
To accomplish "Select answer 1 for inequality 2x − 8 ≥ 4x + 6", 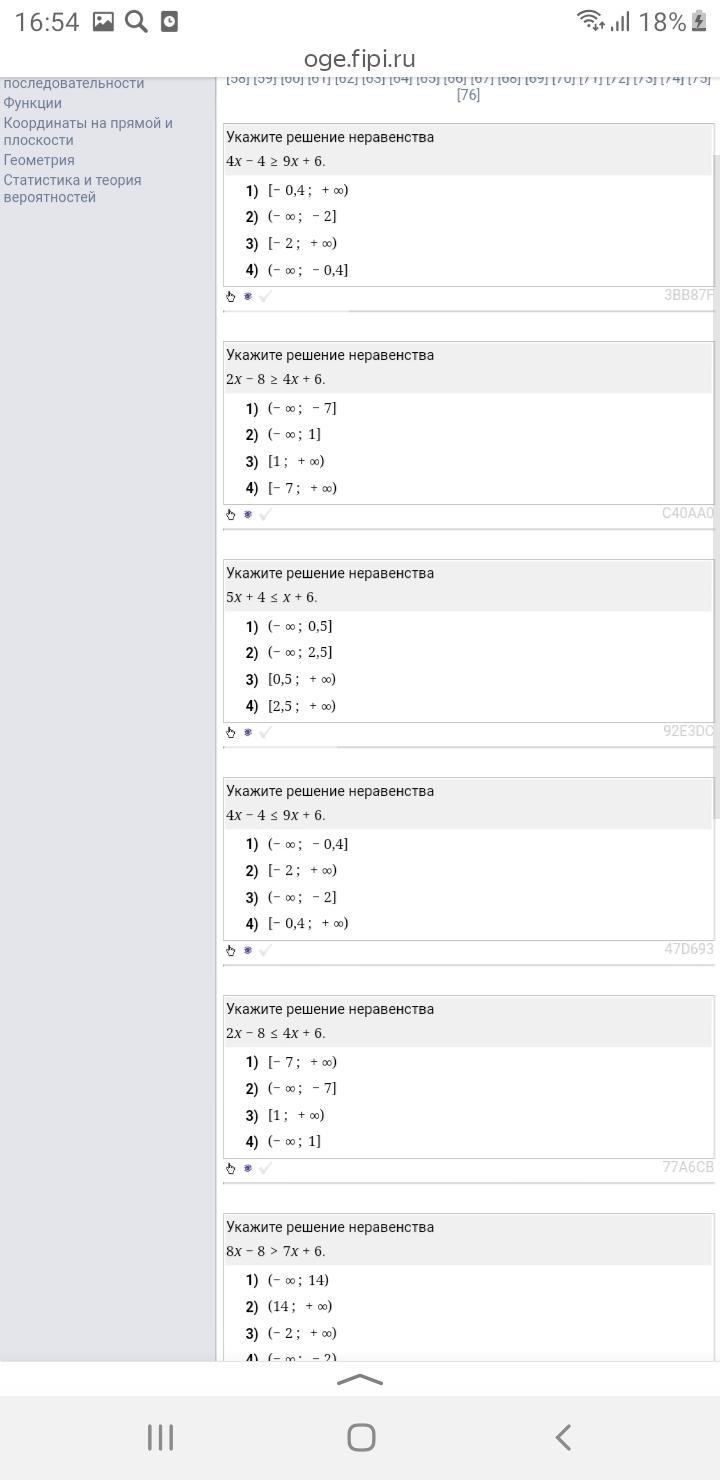I will pyautogui.click(x=302, y=408).
